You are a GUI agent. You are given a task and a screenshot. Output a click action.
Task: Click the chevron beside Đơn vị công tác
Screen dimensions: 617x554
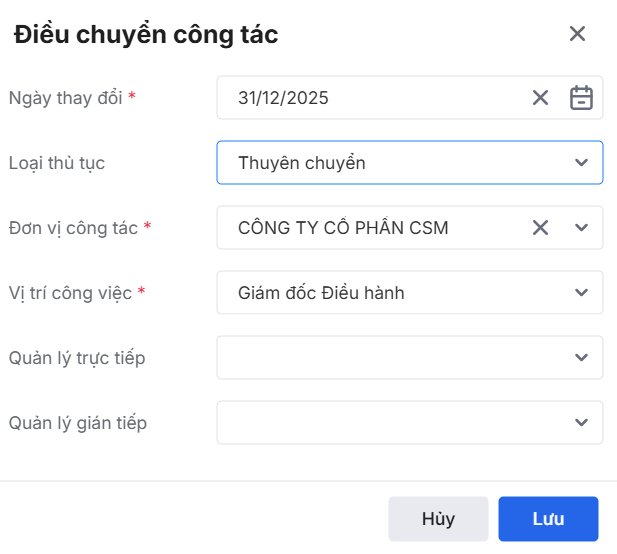pyautogui.click(x=582, y=228)
